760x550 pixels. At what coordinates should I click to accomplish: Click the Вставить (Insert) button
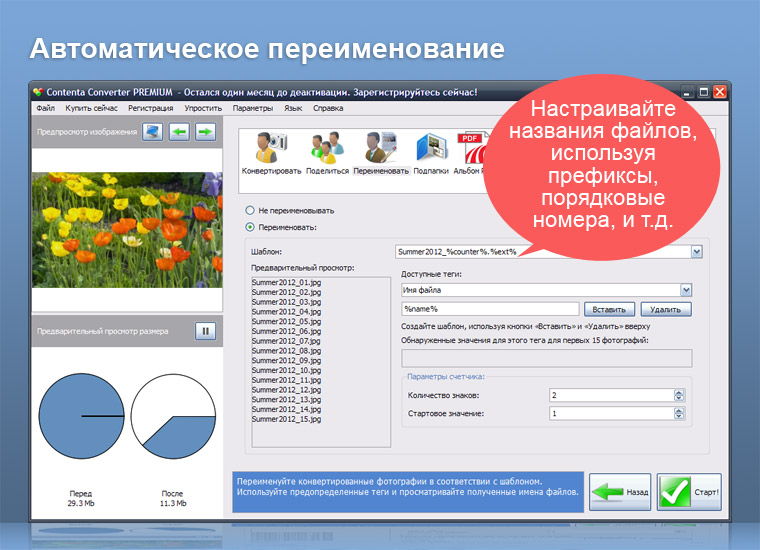click(x=609, y=309)
